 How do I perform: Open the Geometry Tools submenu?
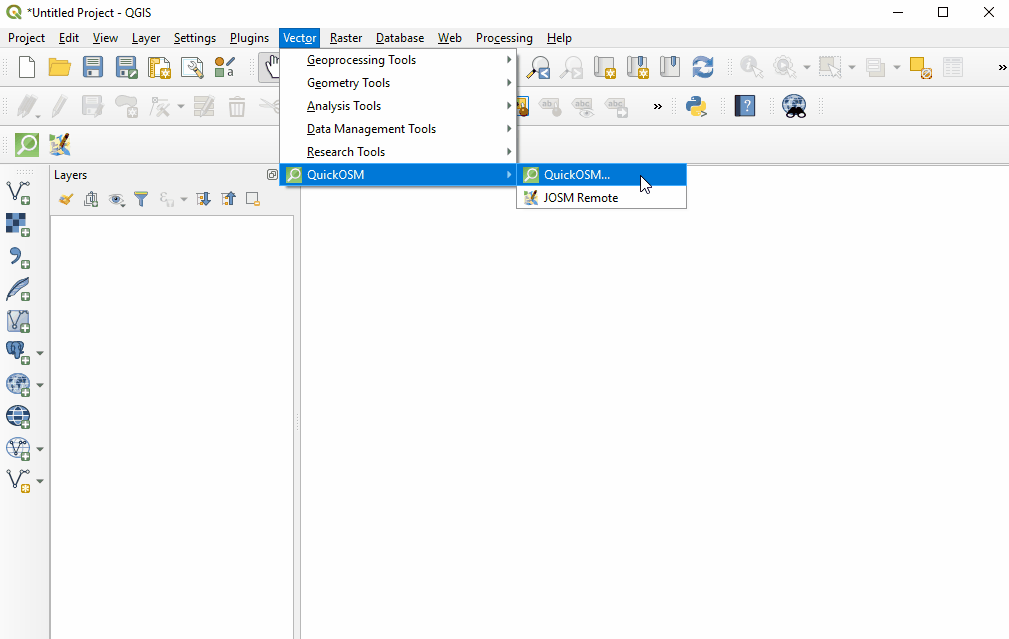398,83
